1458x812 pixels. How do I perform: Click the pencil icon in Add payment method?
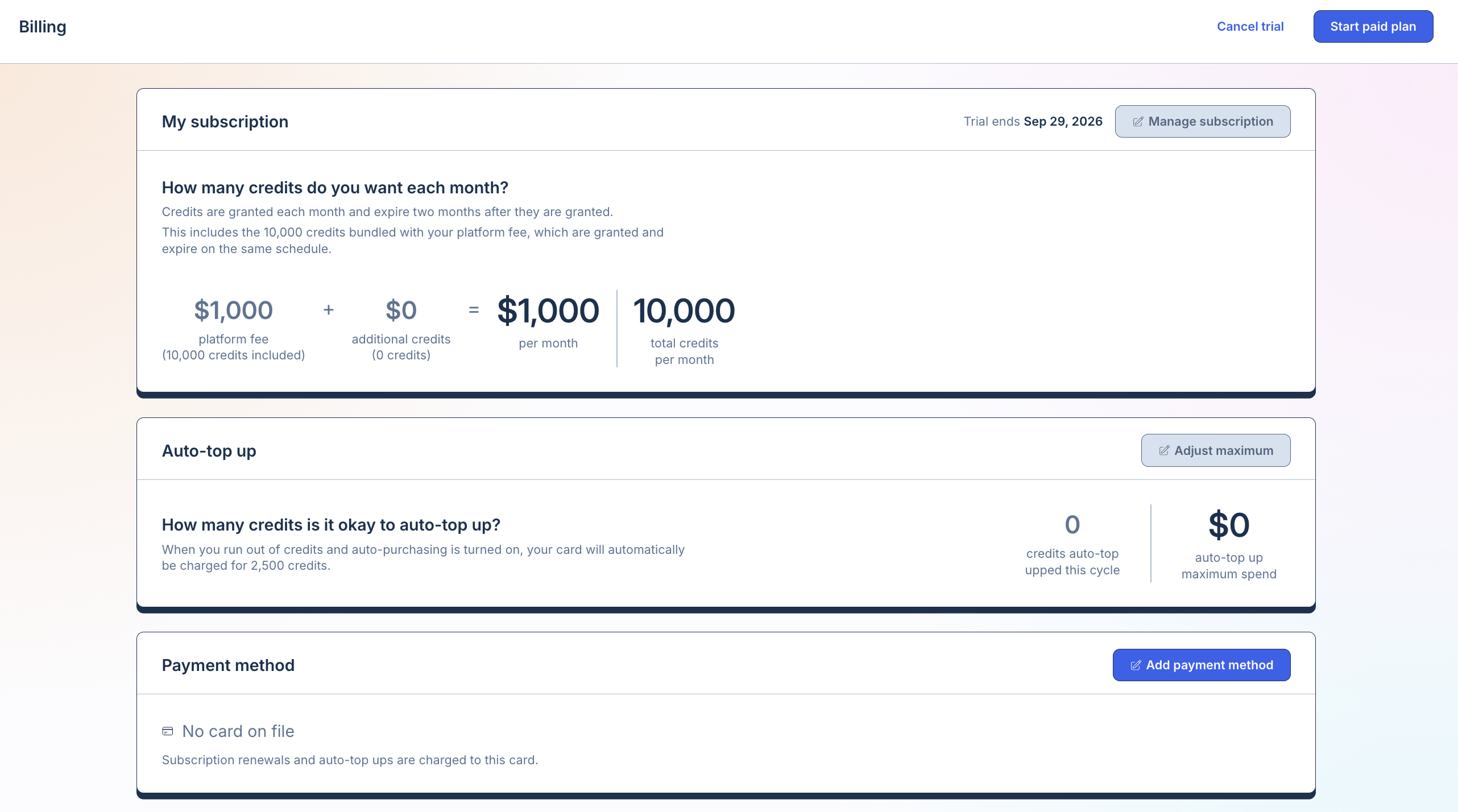(1136, 665)
